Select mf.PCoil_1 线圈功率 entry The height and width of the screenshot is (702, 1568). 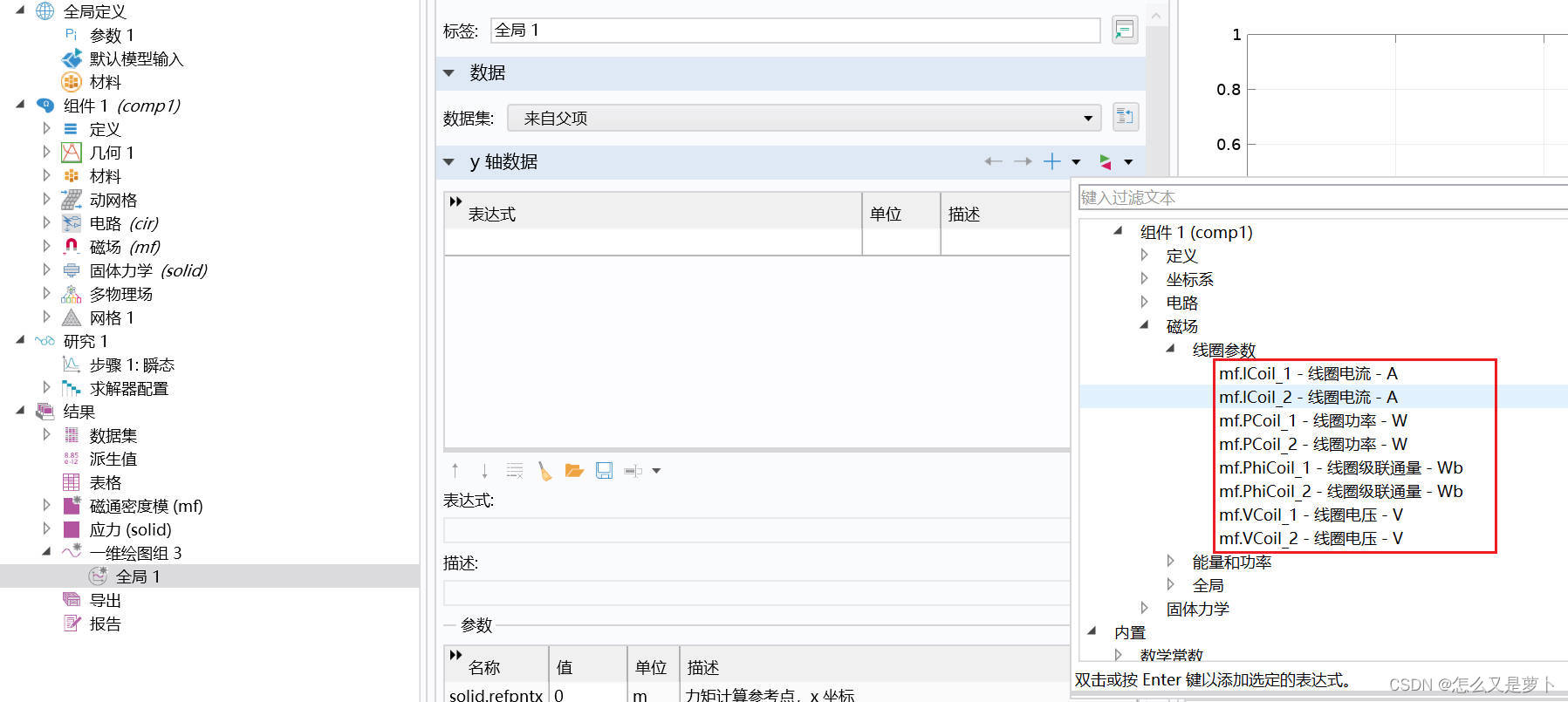click(x=1312, y=420)
